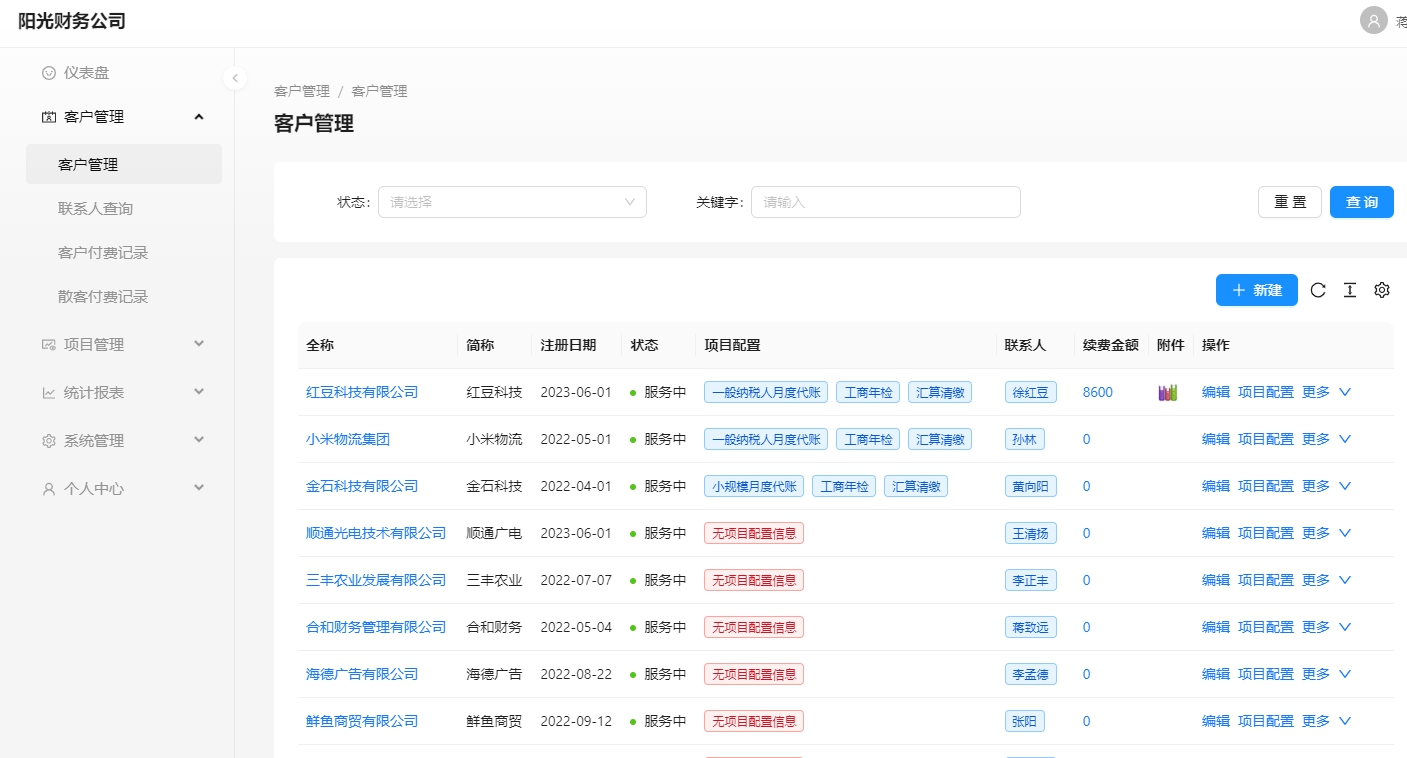Click the 个人中心 person icon
The width and height of the screenshot is (1407, 758).
(x=48, y=488)
